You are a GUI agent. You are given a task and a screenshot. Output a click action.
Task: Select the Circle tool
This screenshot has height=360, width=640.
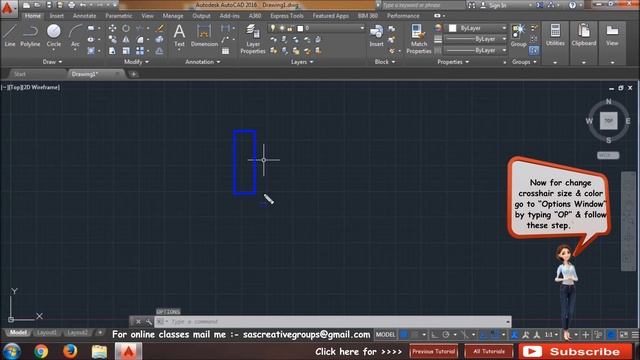tap(53, 36)
